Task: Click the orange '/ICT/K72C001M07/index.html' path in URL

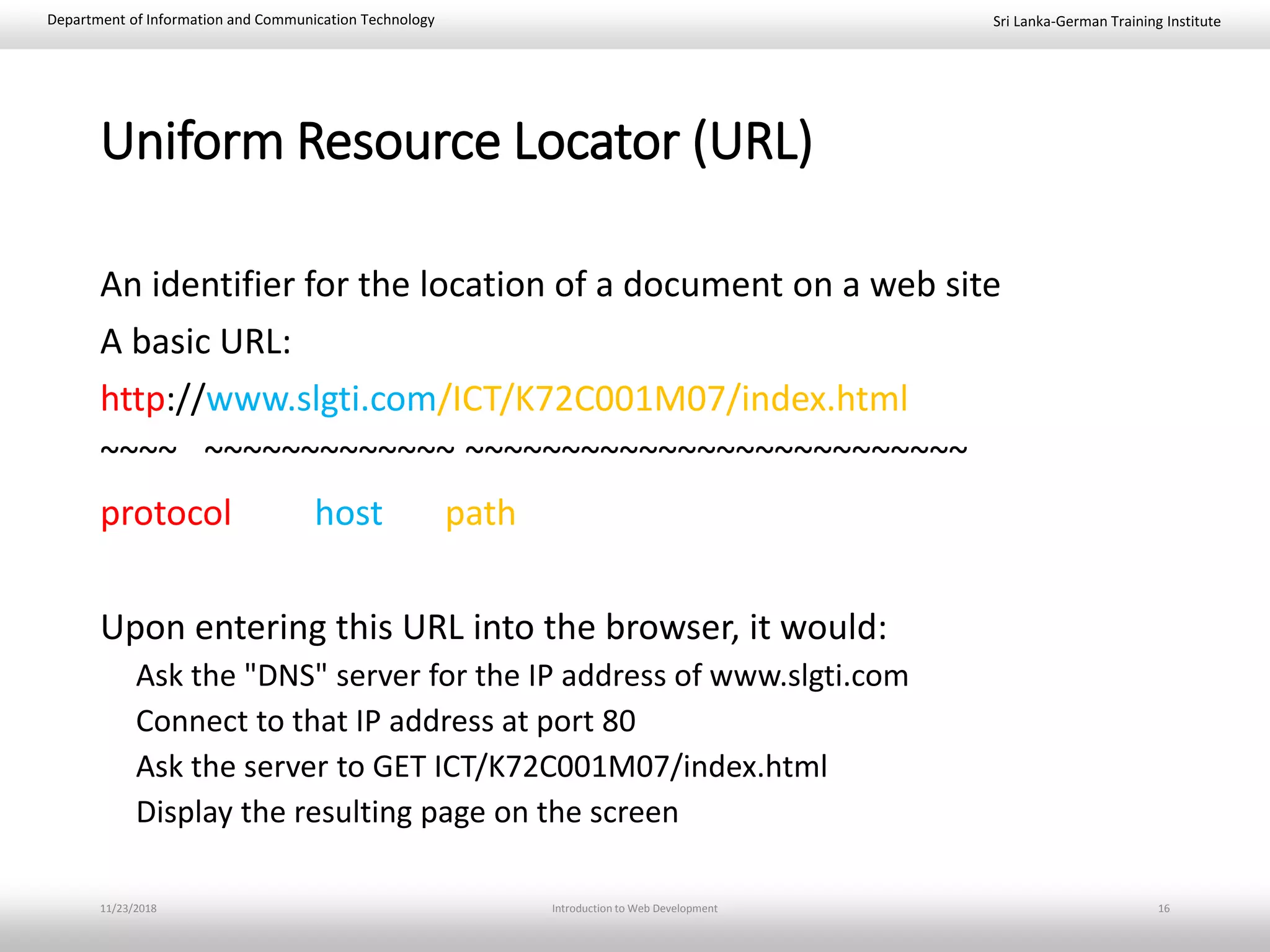Action: tap(672, 399)
